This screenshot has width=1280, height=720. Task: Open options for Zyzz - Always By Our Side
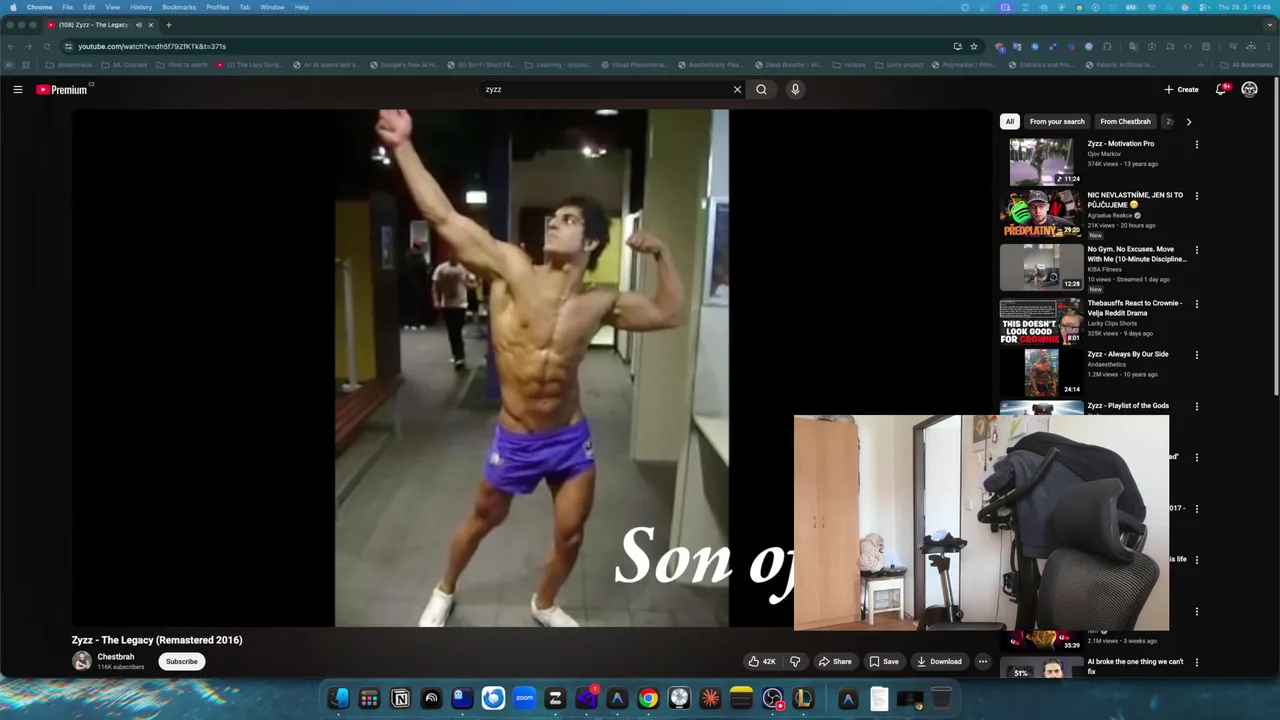[x=1196, y=355]
